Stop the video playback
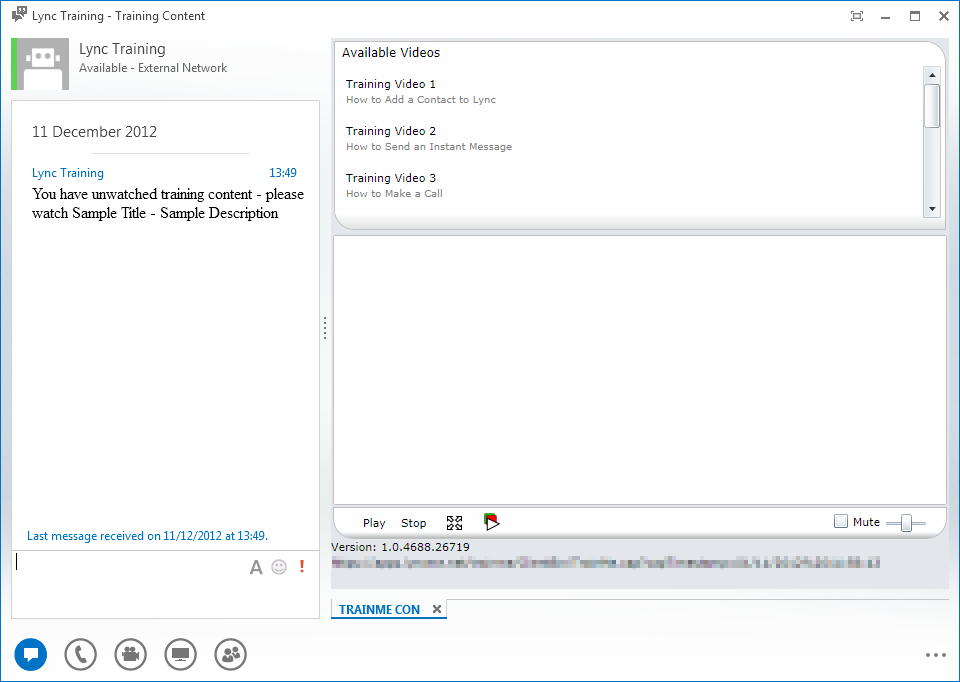Image resolution: width=960 pixels, height=682 pixels. point(413,523)
